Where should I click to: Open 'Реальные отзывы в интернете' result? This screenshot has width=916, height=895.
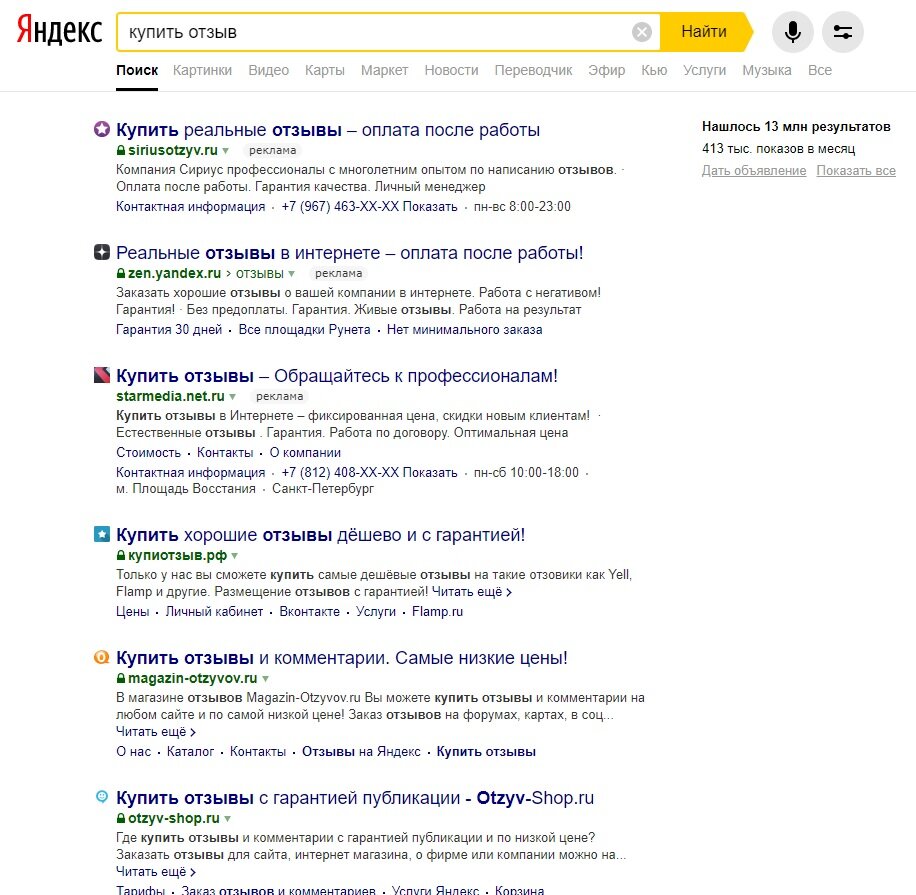click(349, 253)
